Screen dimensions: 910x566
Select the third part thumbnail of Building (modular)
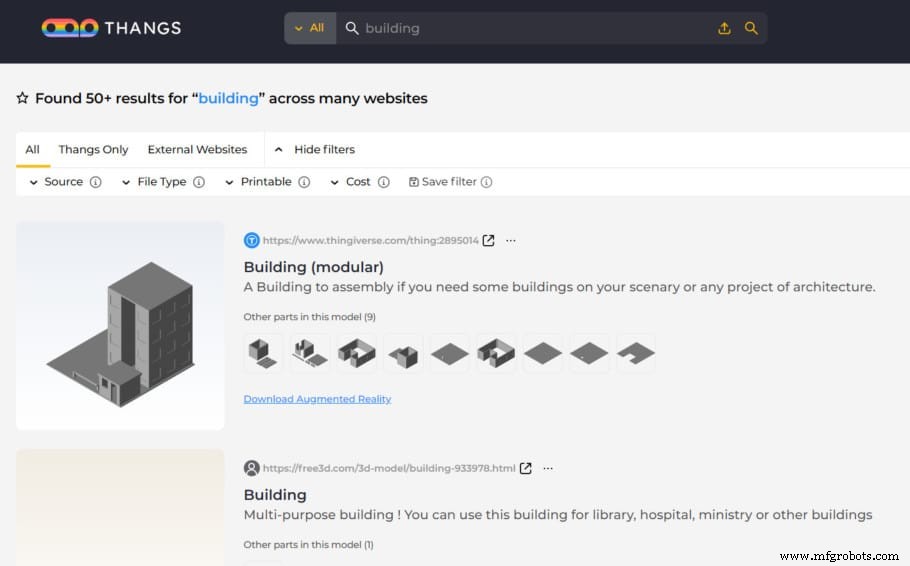[x=356, y=353]
